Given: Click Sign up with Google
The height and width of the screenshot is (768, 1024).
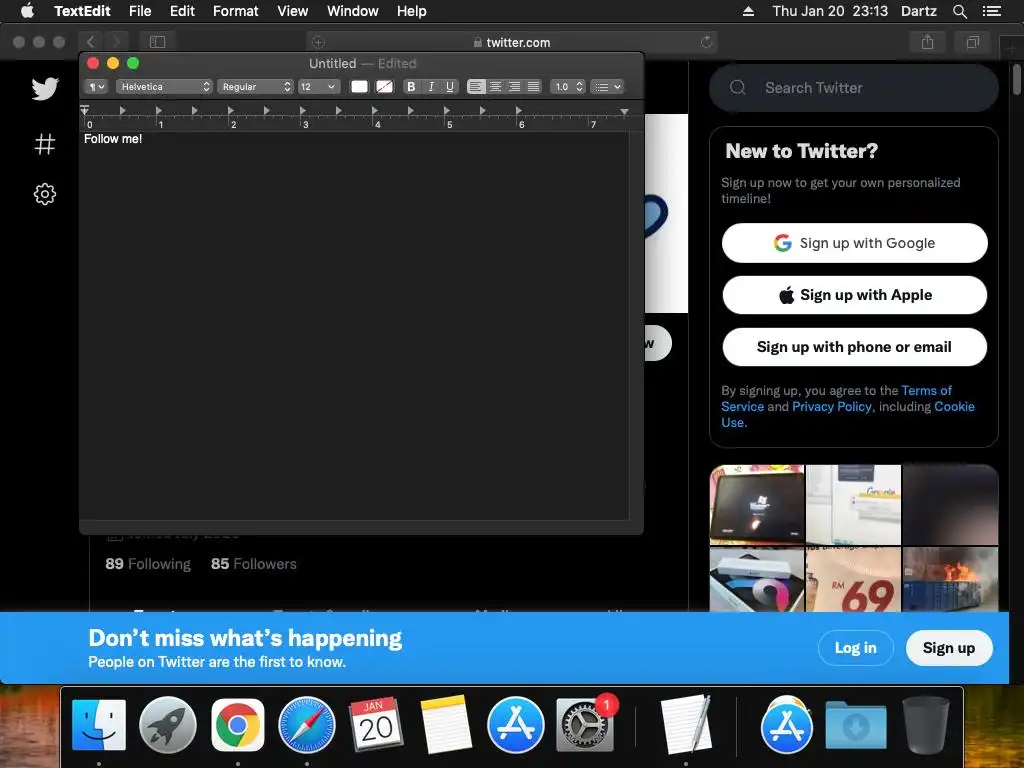Looking at the screenshot, I should click(x=854, y=243).
